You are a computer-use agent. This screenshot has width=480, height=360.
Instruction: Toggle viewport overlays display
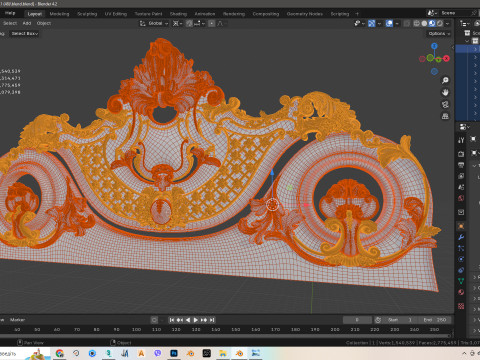(389, 23)
